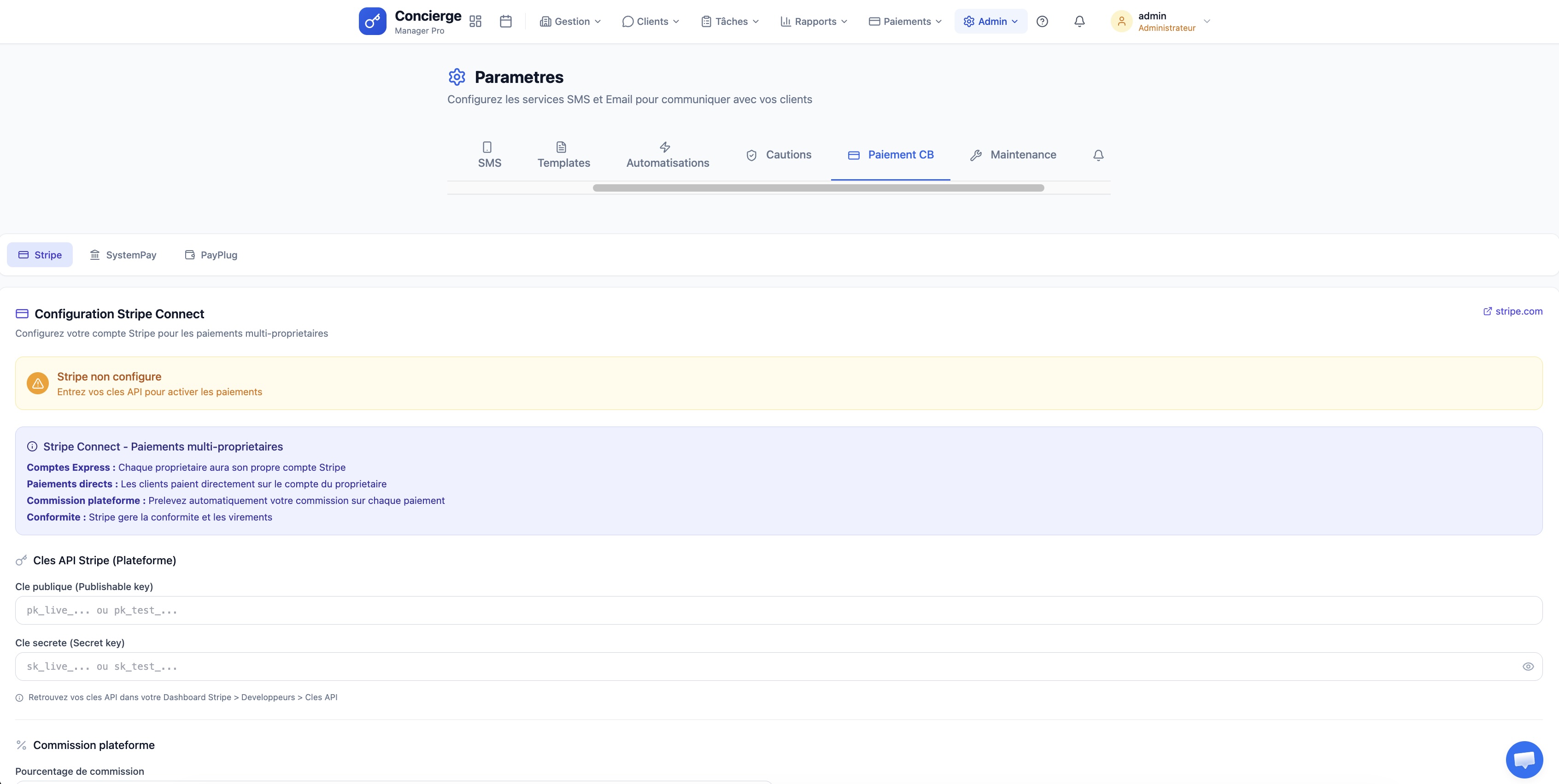Open the dashboard grid icon
Viewport: 1559px width, 784px height.
pos(475,21)
